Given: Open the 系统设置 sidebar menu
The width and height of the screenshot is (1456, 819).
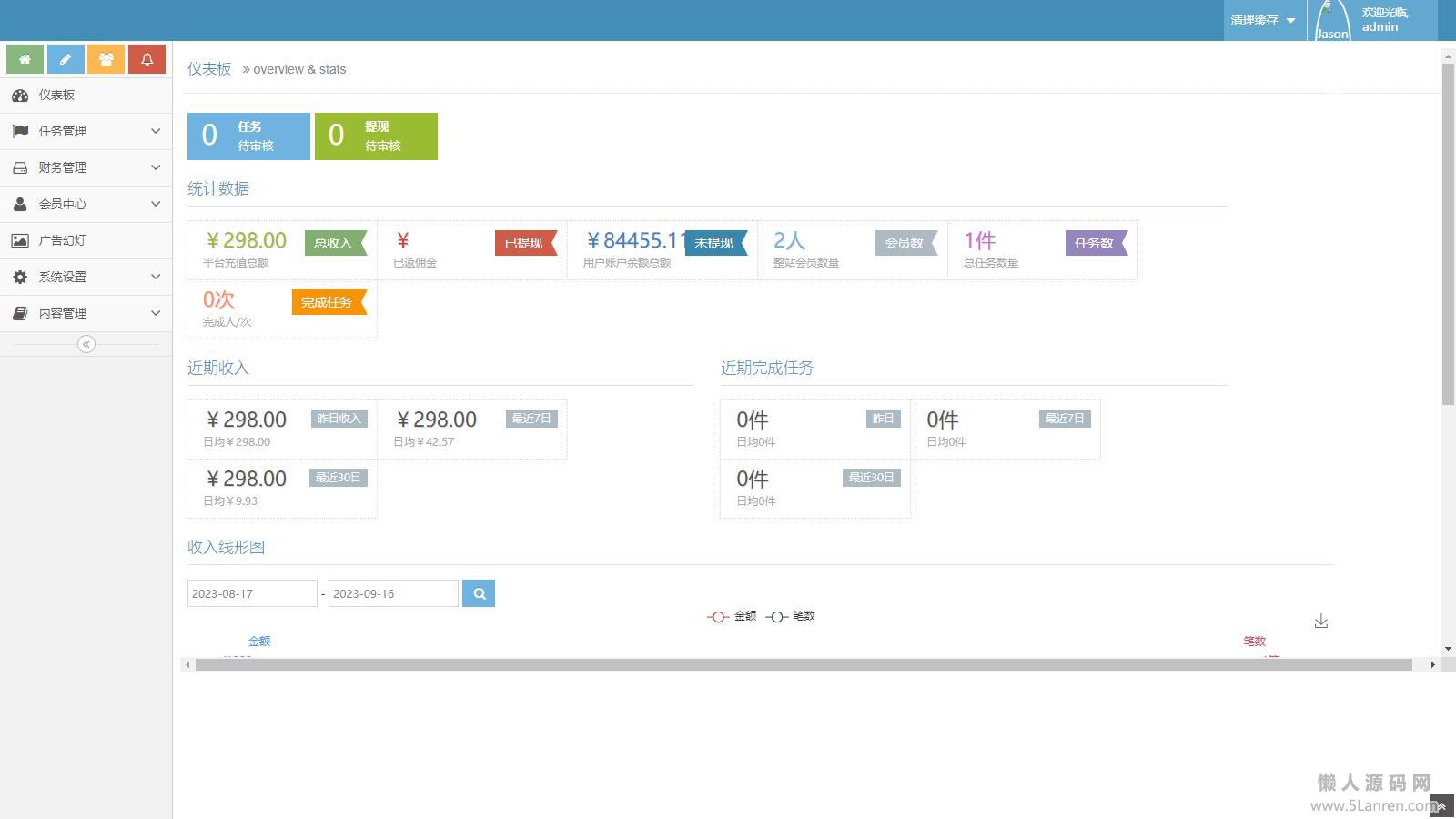Looking at the screenshot, I should click(x=86, y=277).
